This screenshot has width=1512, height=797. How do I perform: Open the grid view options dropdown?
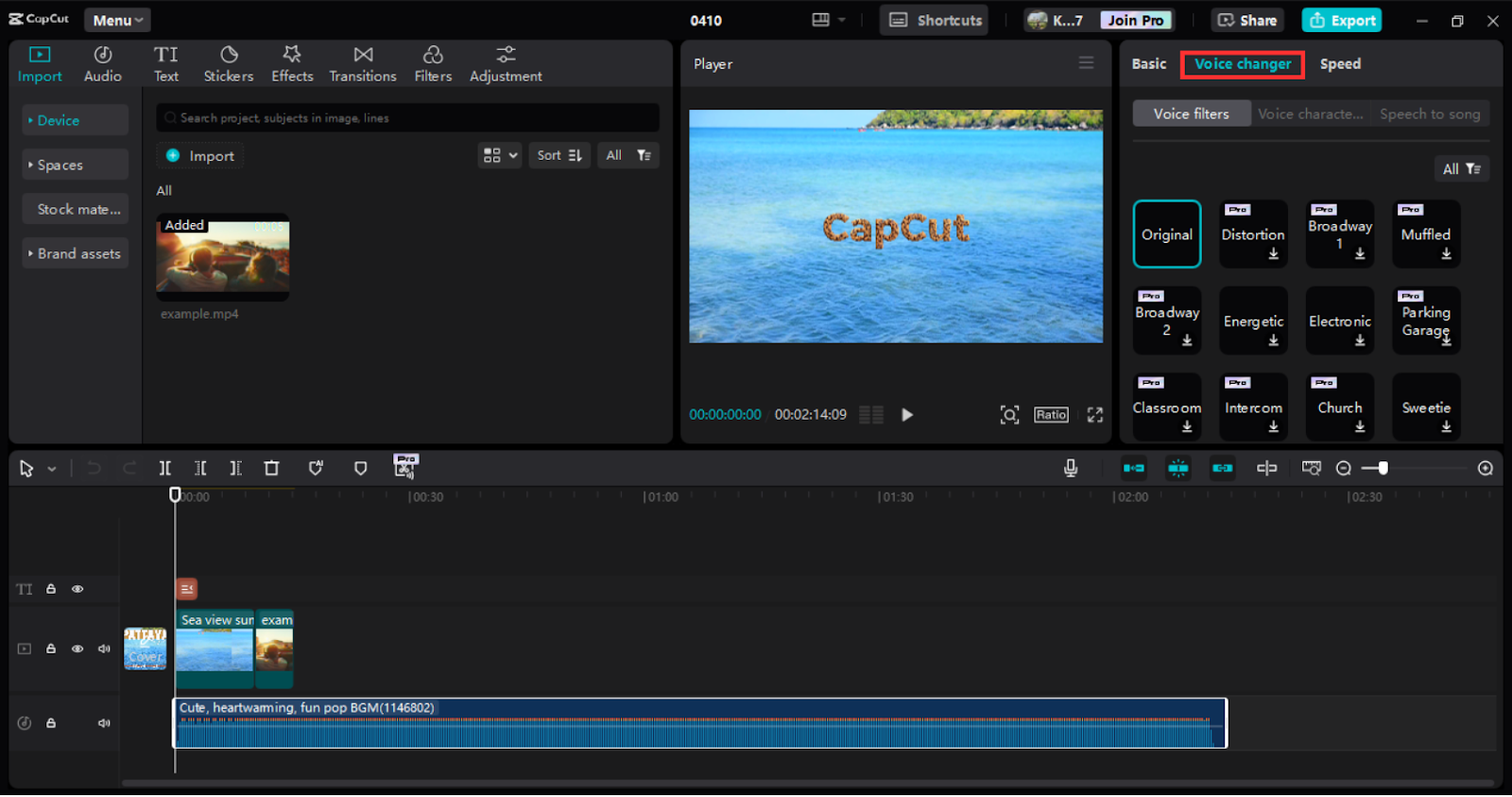tap(500, 155)
